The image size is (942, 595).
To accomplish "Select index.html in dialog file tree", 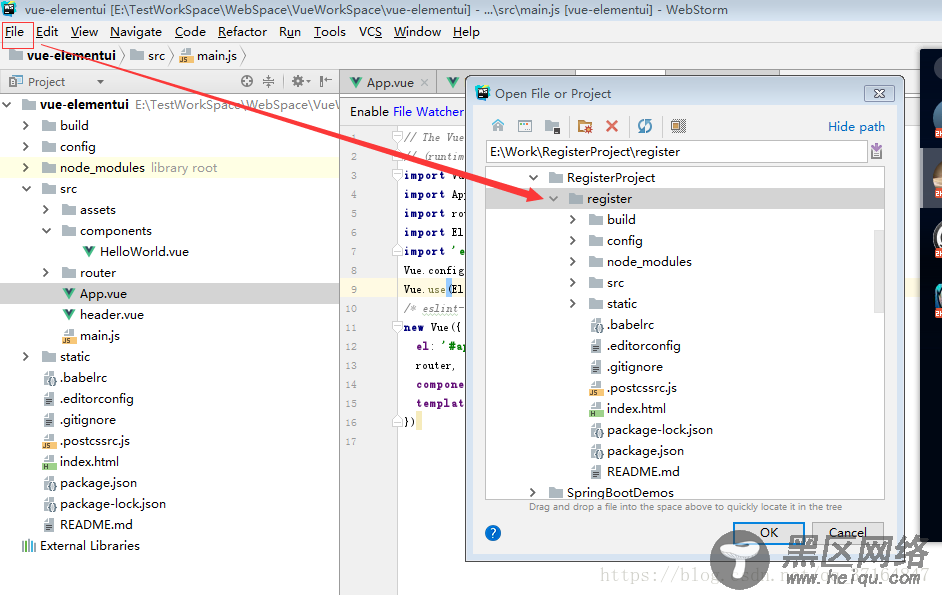I will [636, 409].
